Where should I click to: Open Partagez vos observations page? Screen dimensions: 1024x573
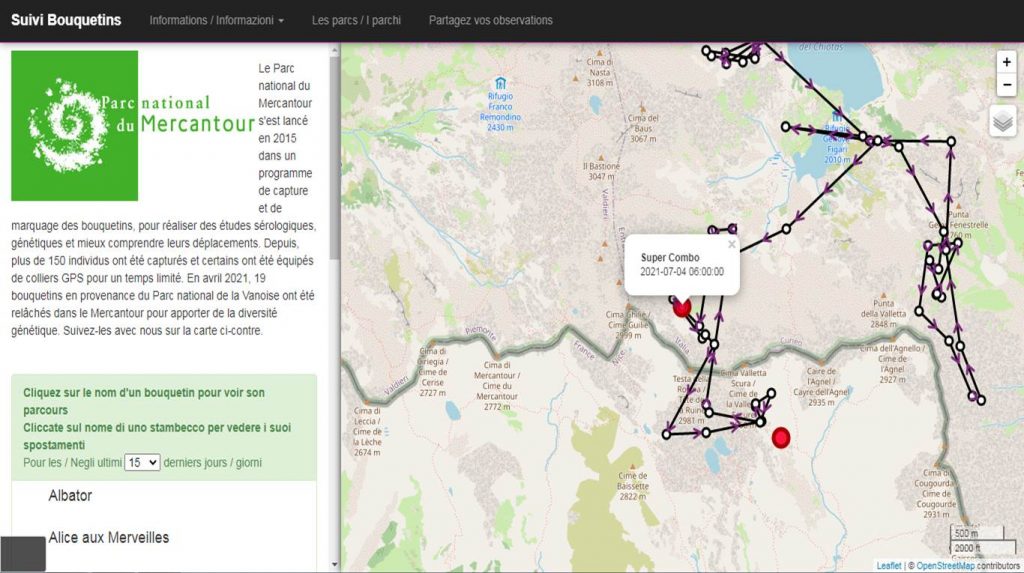[x=490, y=20]
